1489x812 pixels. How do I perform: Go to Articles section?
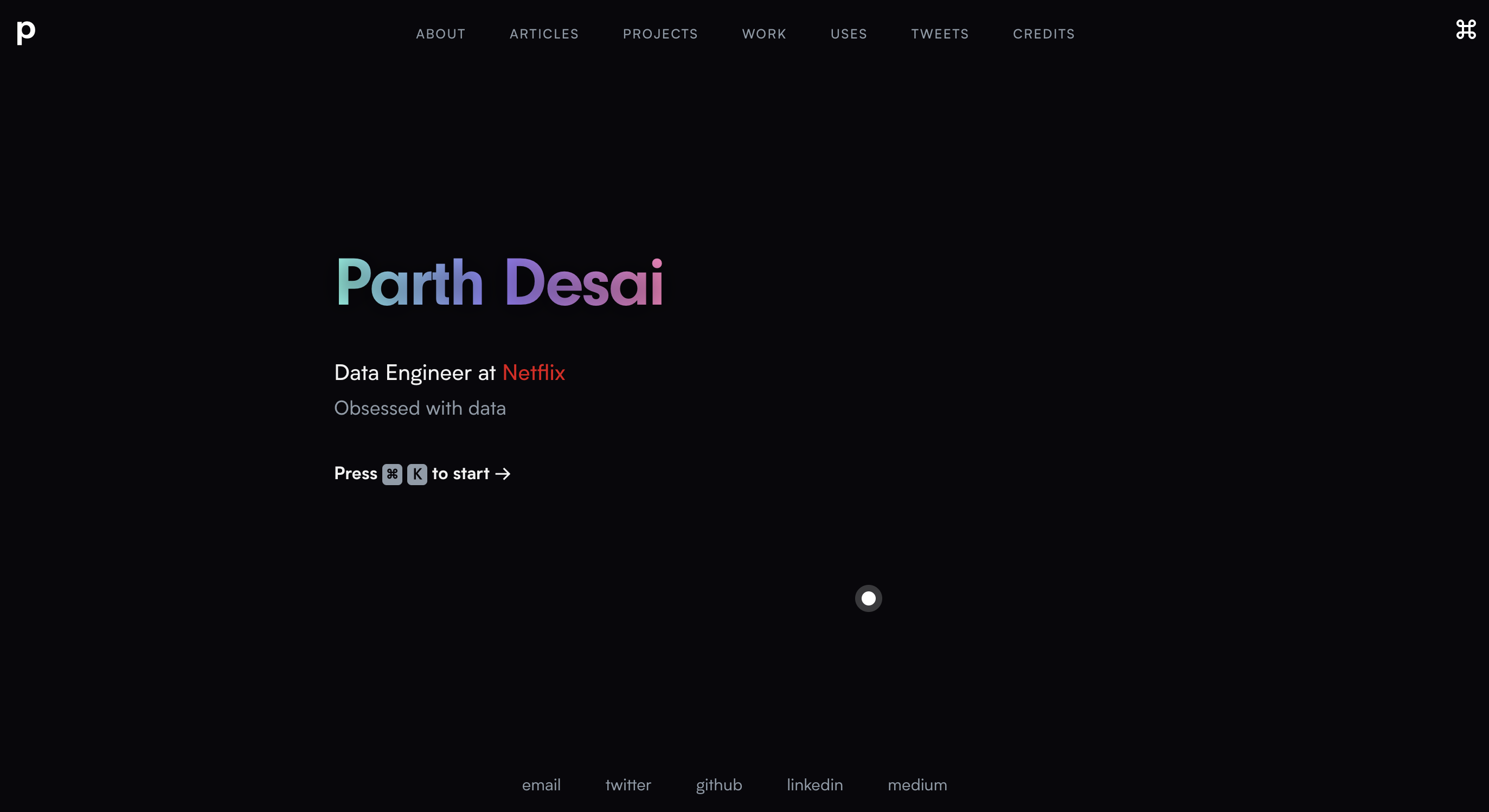tap(544, 34)
